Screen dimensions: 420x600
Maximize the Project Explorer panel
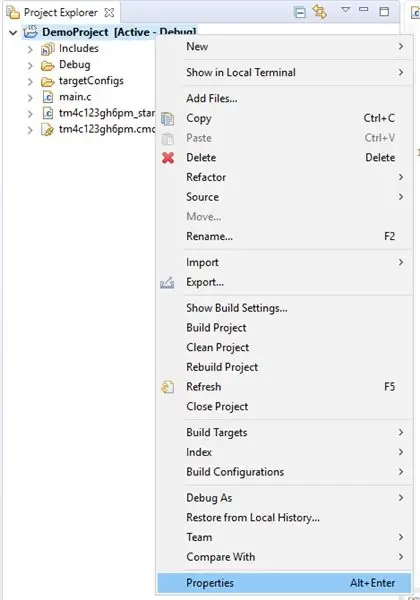point(384,11)
